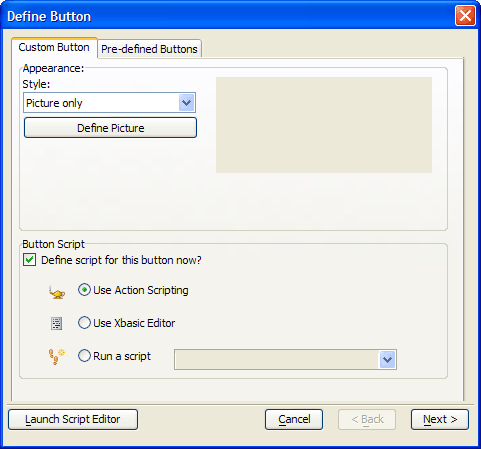Click the genie lamp Action Scripting icon
481x449 pixels.
57,293
